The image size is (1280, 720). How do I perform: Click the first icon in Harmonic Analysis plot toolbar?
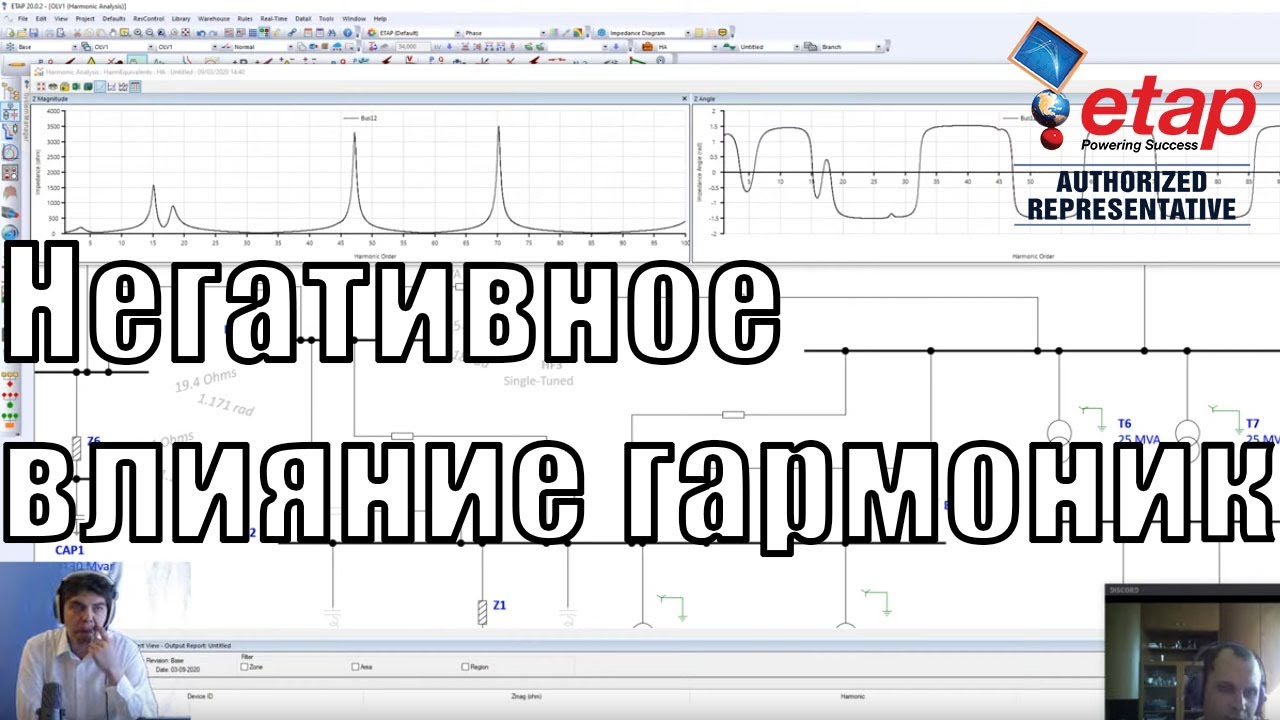tap(41, 86)
